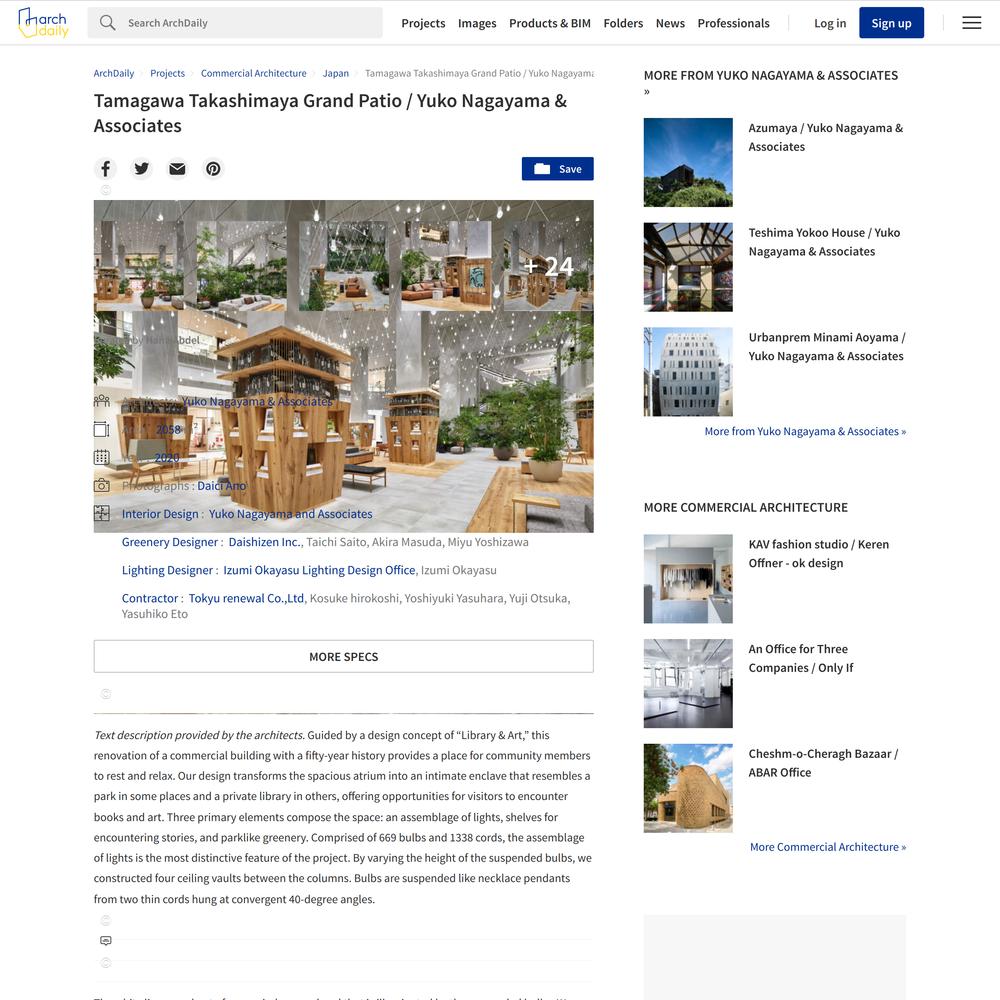The image size is (1000, 1000).
Task: Open Azumaya project thumbnail
Action: pyautogui.click(x=688, y=162)
